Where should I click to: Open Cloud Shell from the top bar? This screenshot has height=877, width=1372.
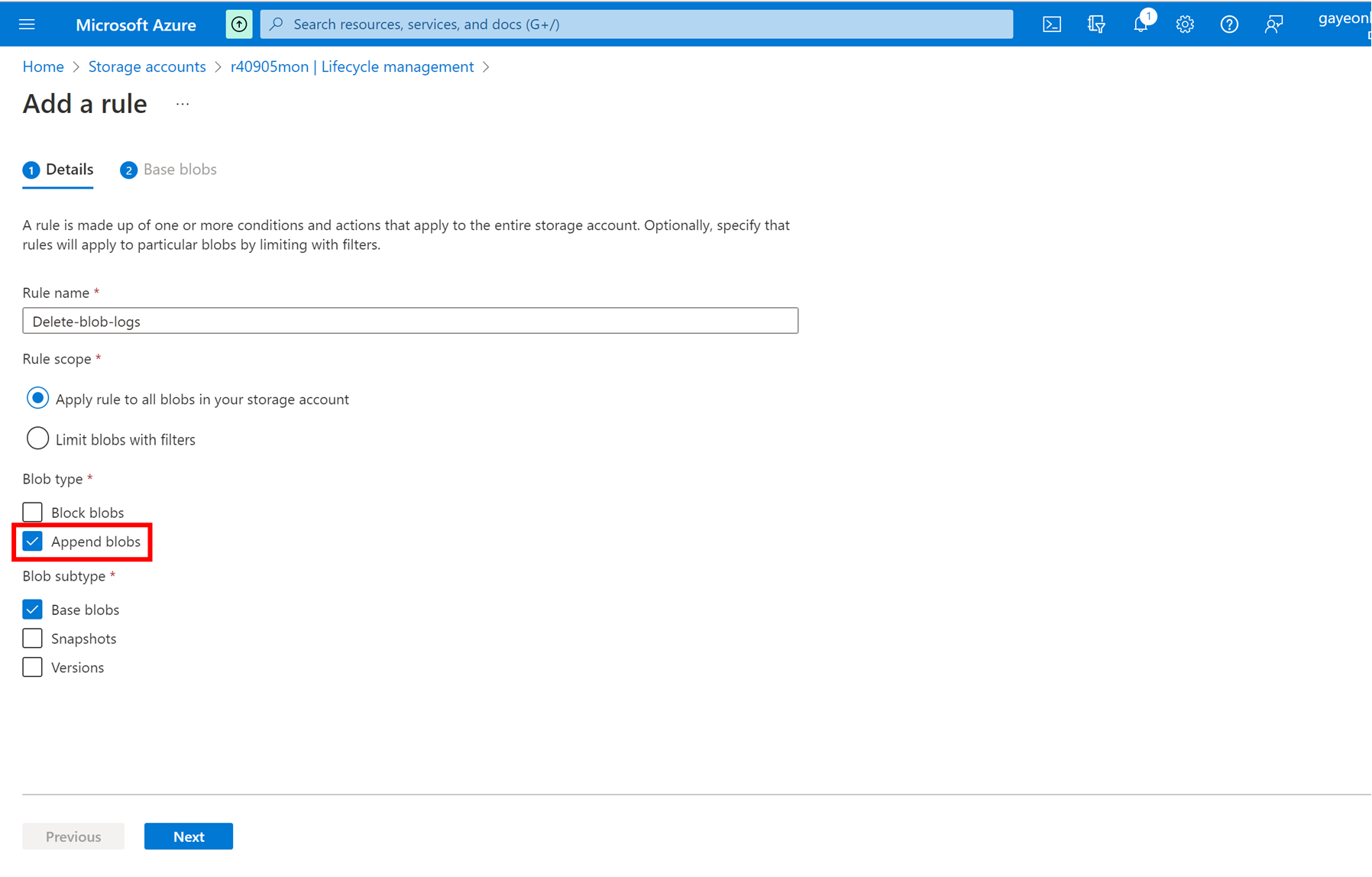tap(1051, 24)
